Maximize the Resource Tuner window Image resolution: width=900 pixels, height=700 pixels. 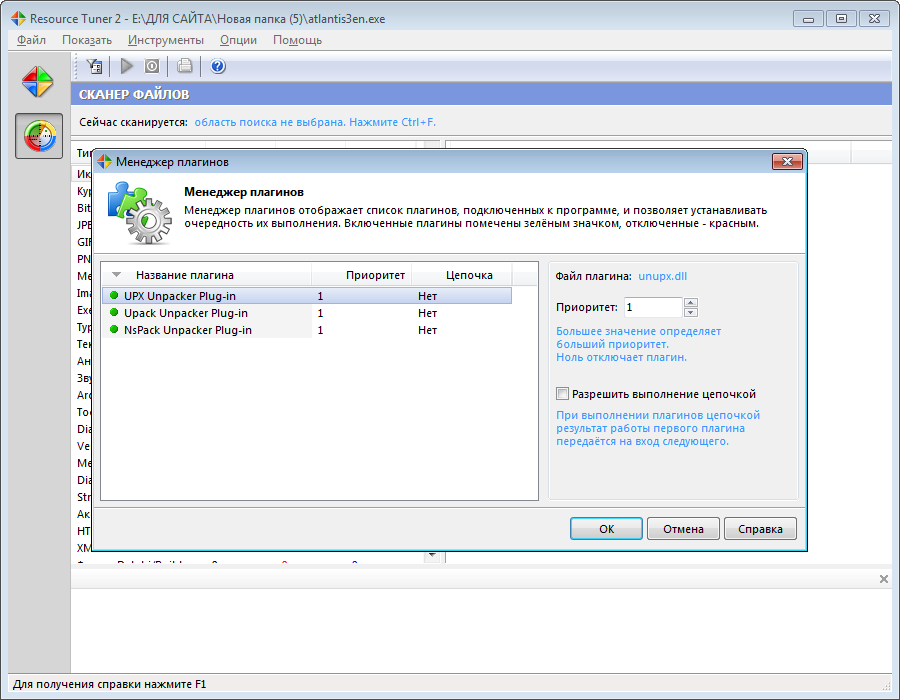[x=841, y=18]
